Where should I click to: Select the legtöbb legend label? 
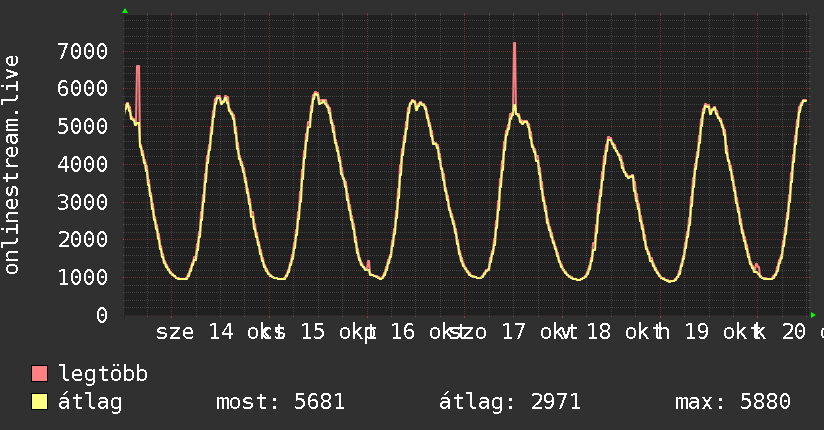pyautogui.click(x=103, y=374)
